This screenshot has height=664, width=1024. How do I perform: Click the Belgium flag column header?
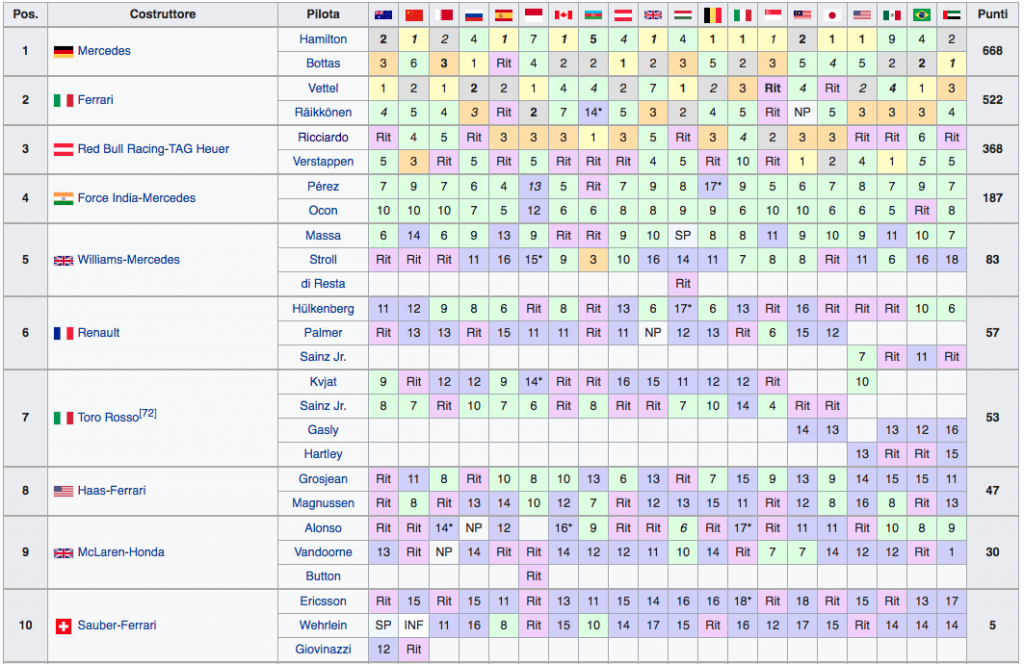[x=712, y=14]
